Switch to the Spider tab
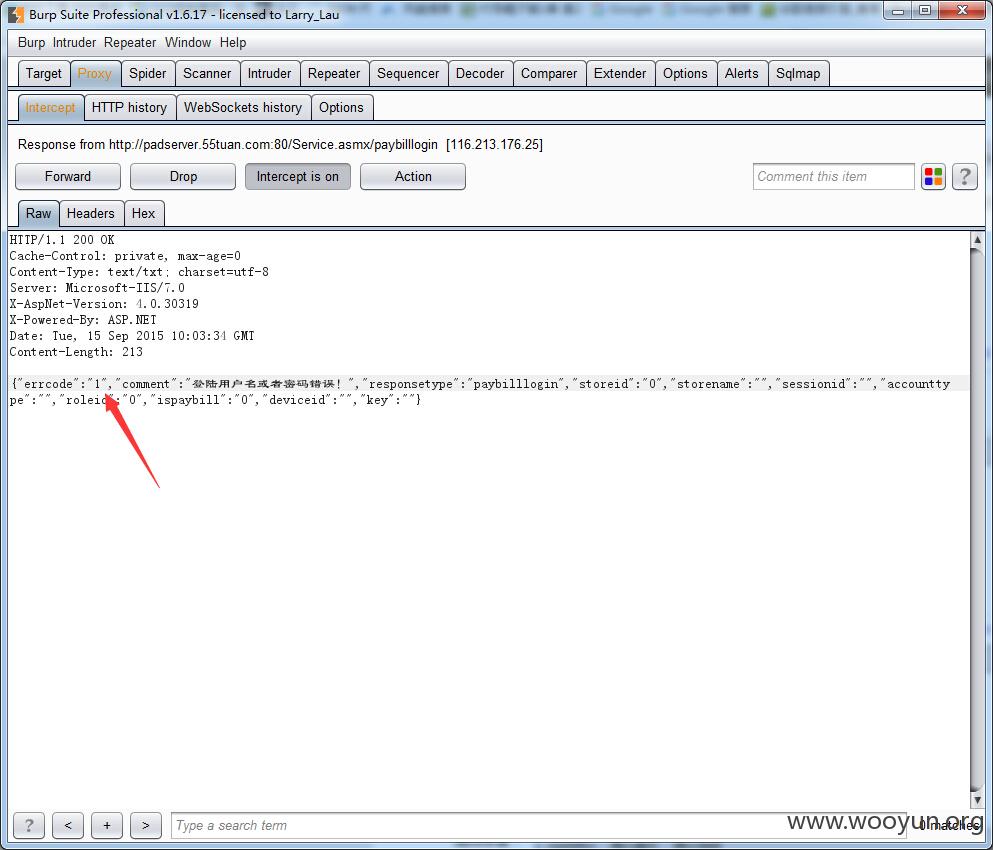Image resolution: width=993 pixels, height=850 pixels. click(x=148, y=73)
